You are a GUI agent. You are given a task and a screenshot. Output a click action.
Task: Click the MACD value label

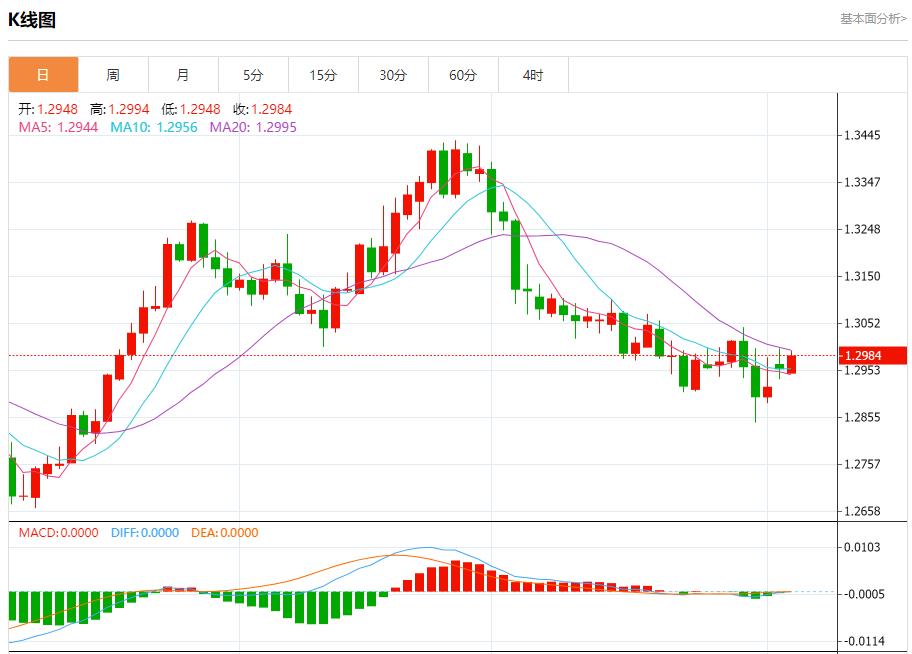58,533
